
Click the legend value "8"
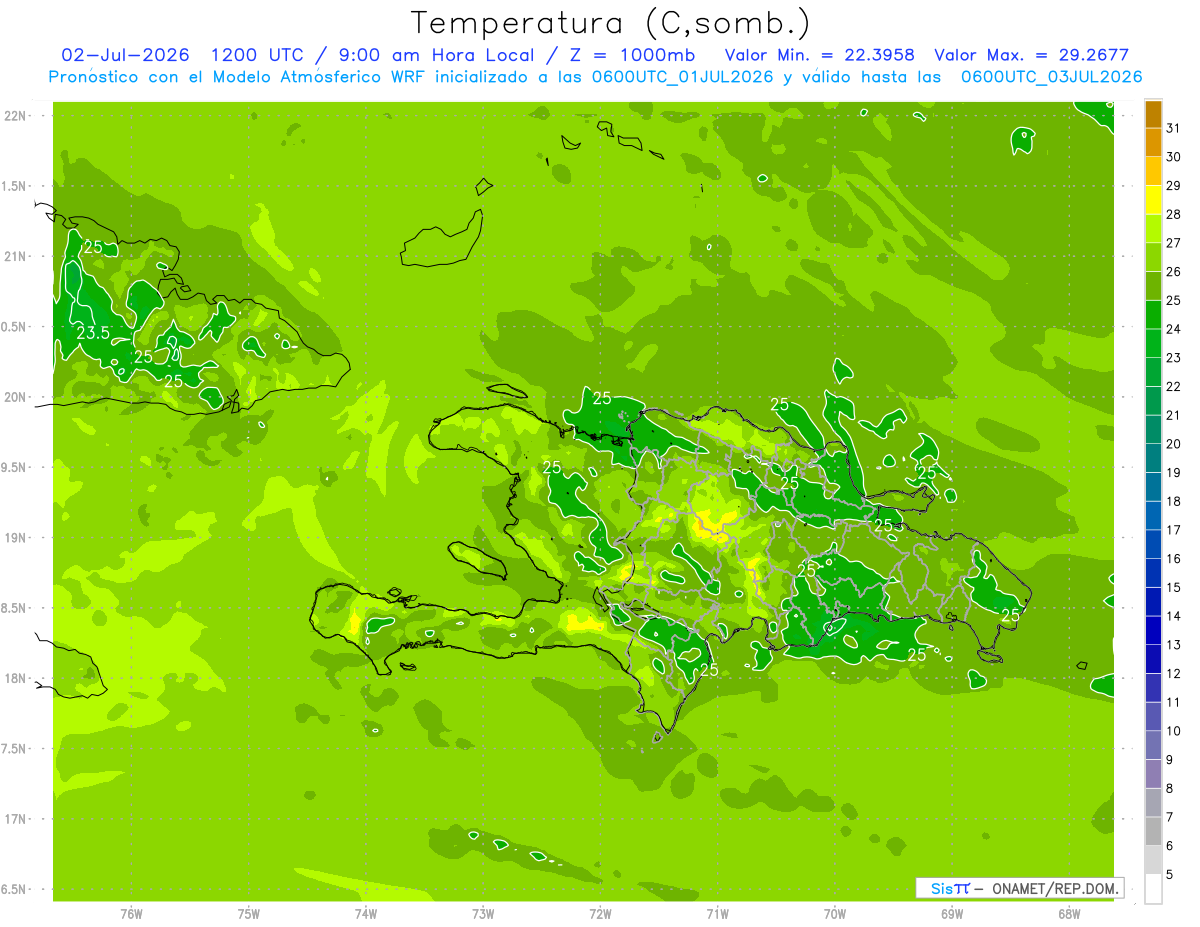coord(1169,788)
